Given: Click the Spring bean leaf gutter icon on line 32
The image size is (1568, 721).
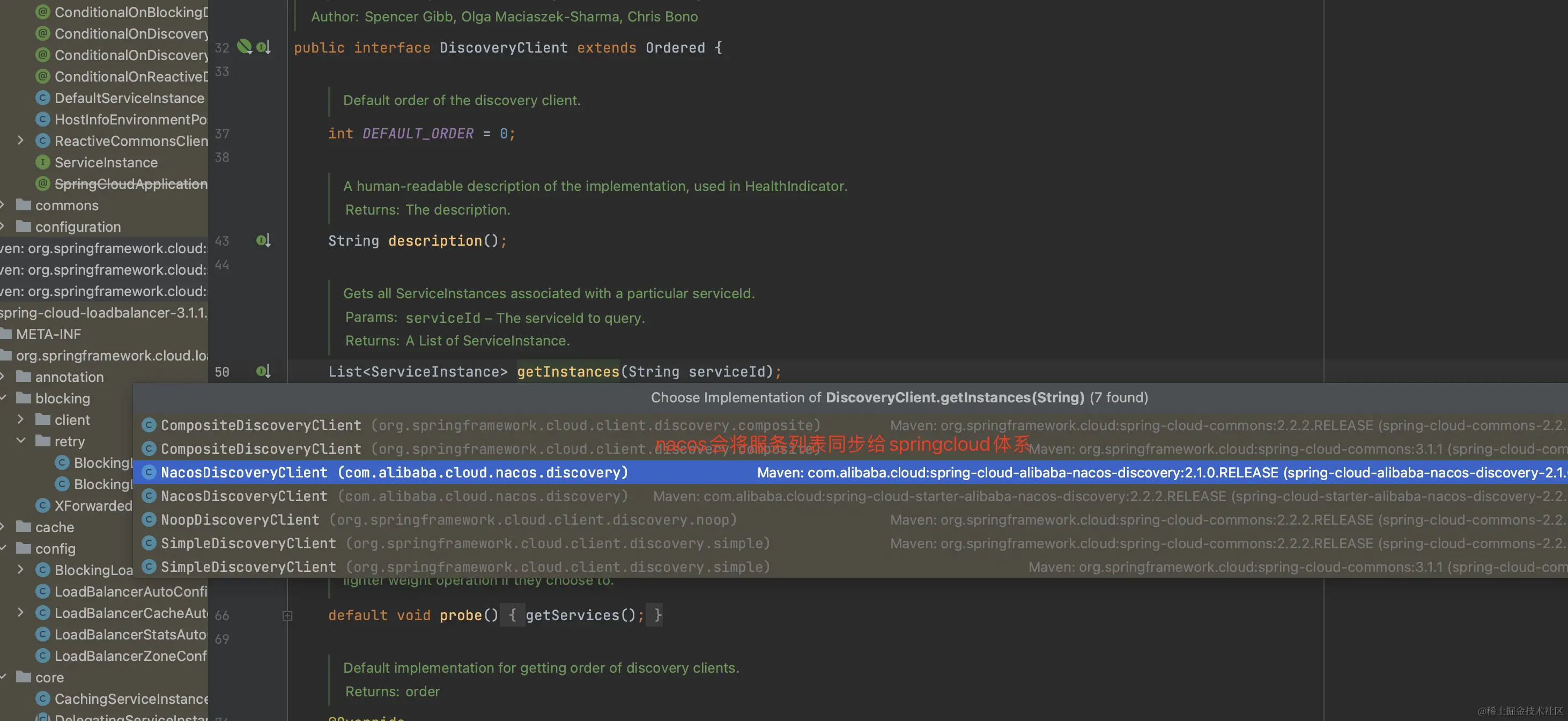Looking at the screenshot, I should pos(244,46).
